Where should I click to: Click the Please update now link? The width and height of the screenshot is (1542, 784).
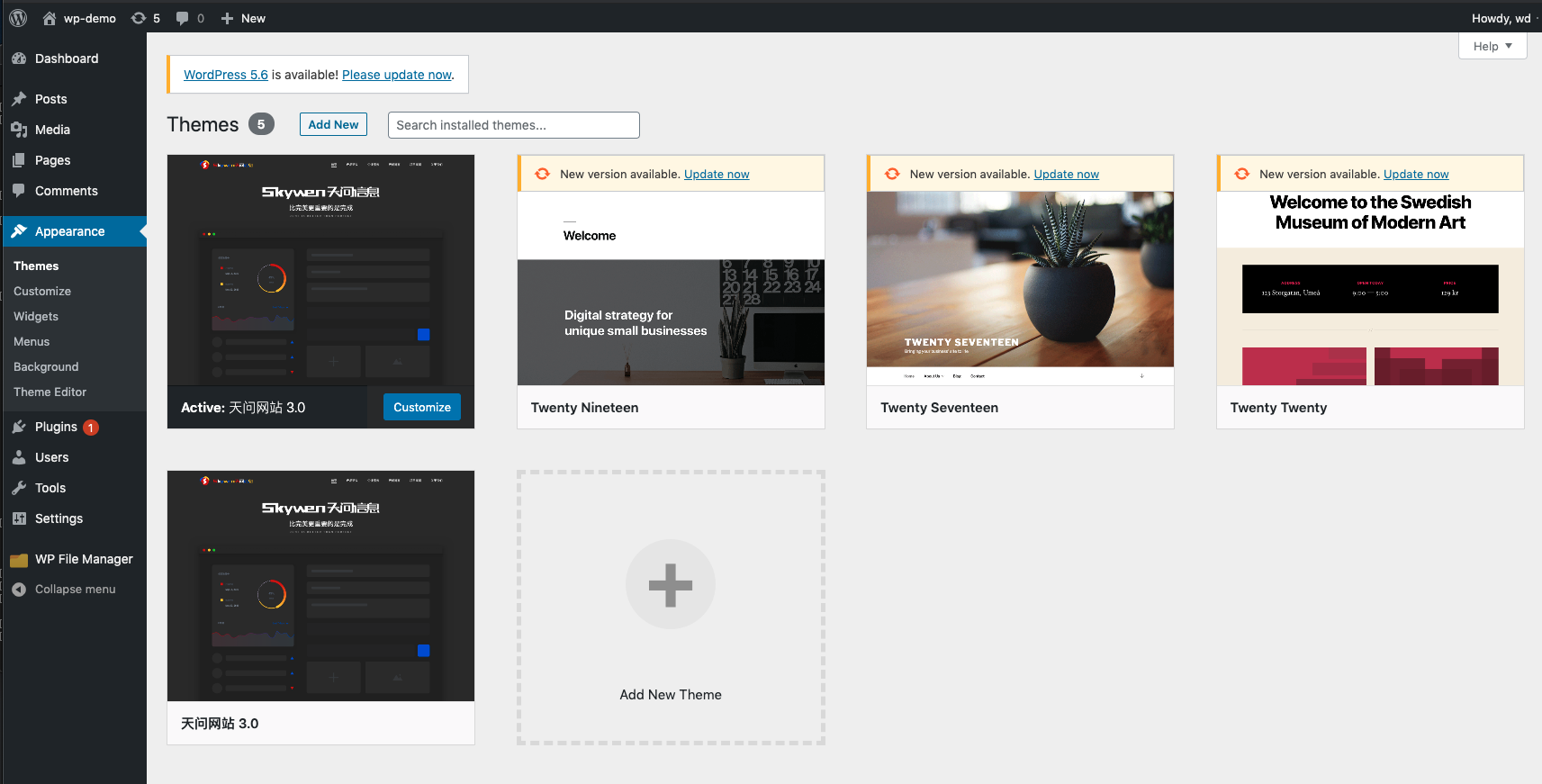397,75
